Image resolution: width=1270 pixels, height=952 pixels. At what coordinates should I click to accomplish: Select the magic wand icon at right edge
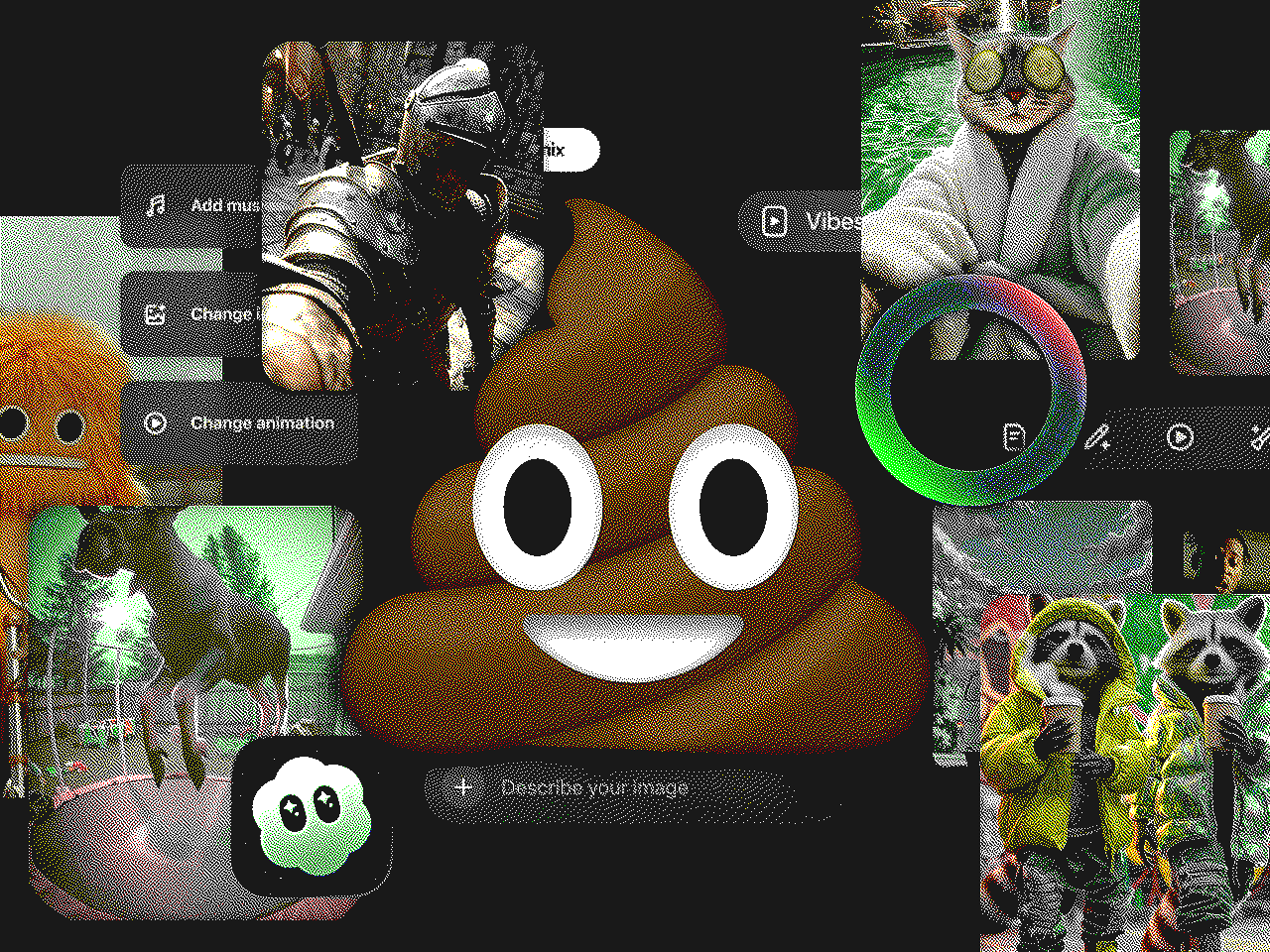point(1259,436)
